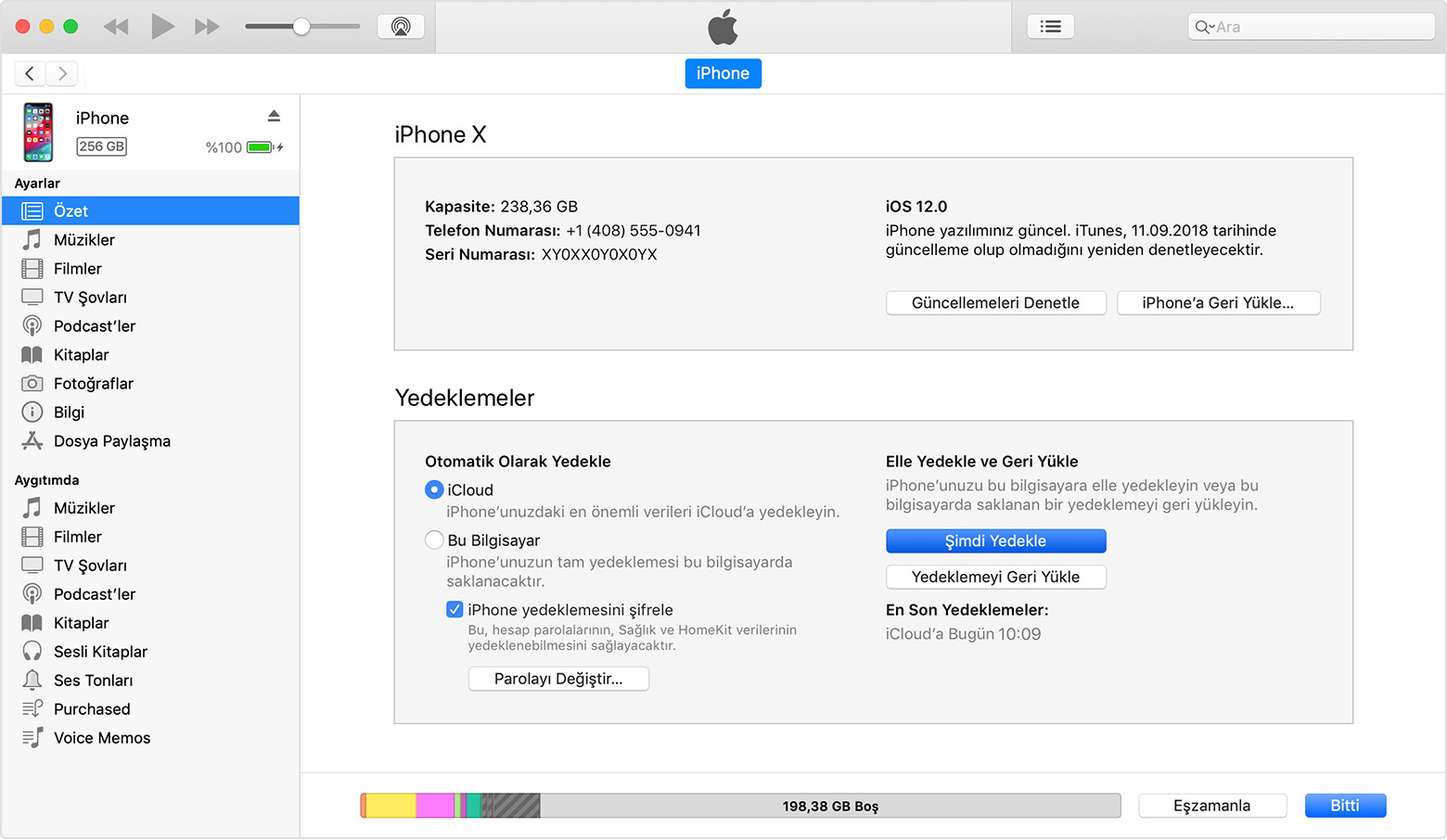1447x840 pixels.
Task: Open Kitaplar under Ayarlar
Action: pos(150,354)
